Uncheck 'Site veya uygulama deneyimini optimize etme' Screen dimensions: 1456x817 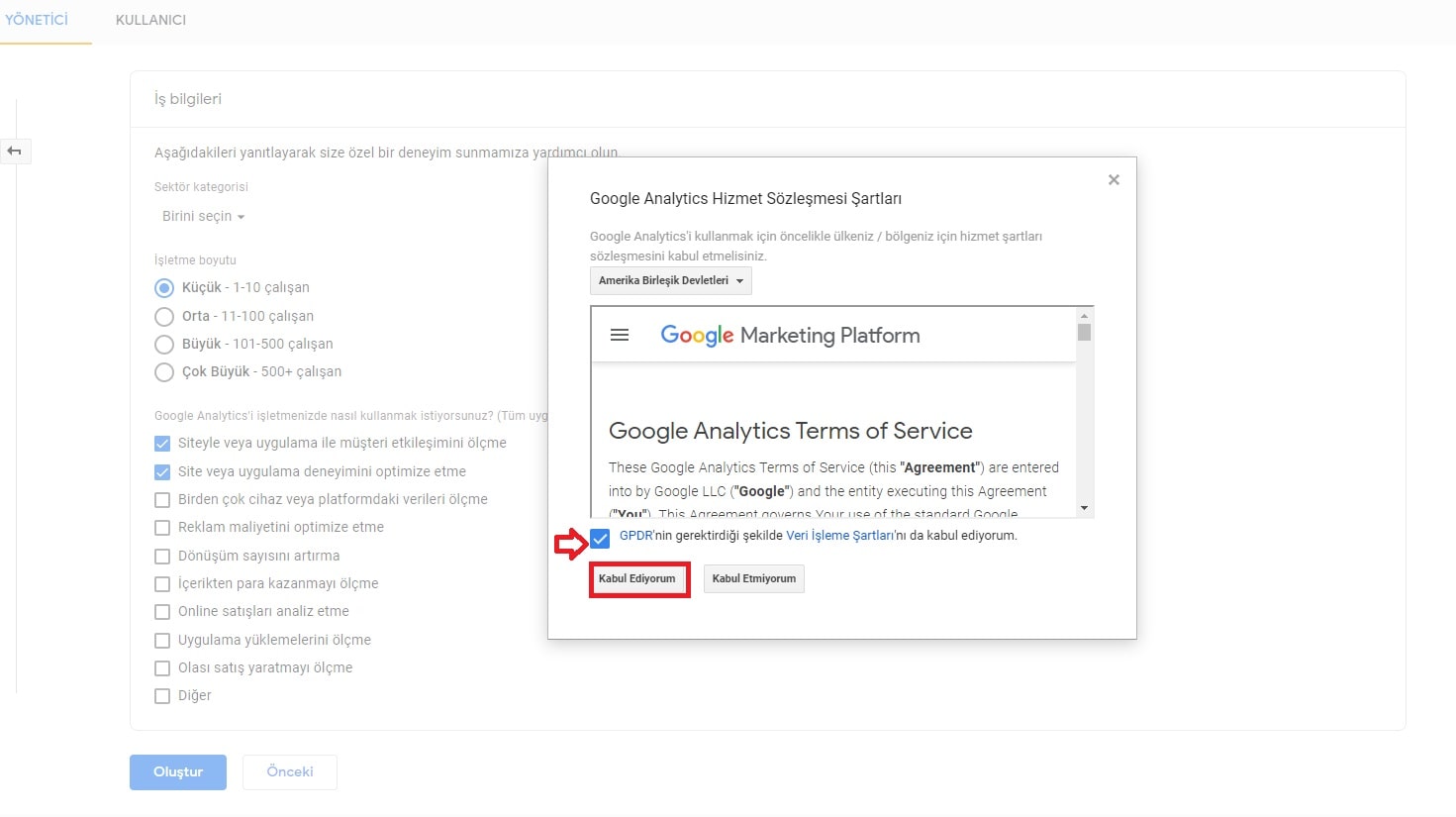162,472
